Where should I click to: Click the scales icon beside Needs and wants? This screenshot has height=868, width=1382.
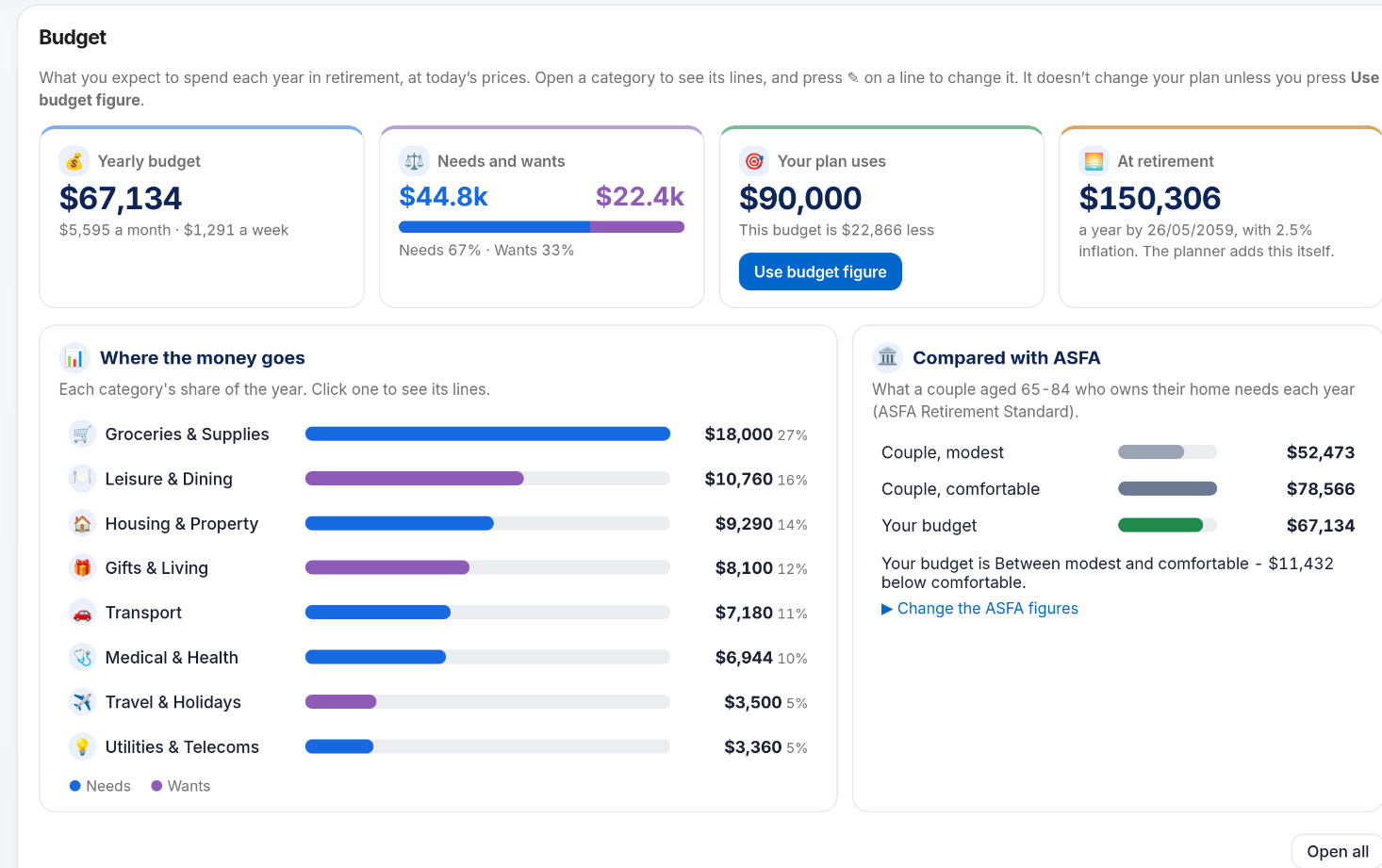tap(414, 161)
